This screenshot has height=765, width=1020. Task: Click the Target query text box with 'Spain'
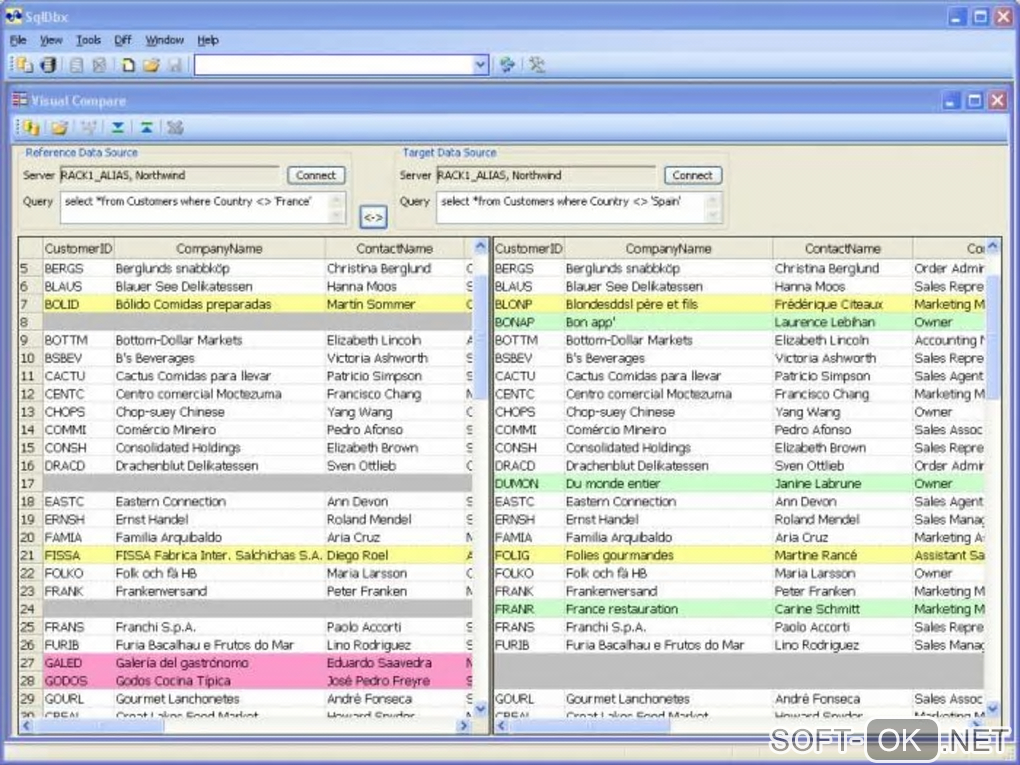579,208
